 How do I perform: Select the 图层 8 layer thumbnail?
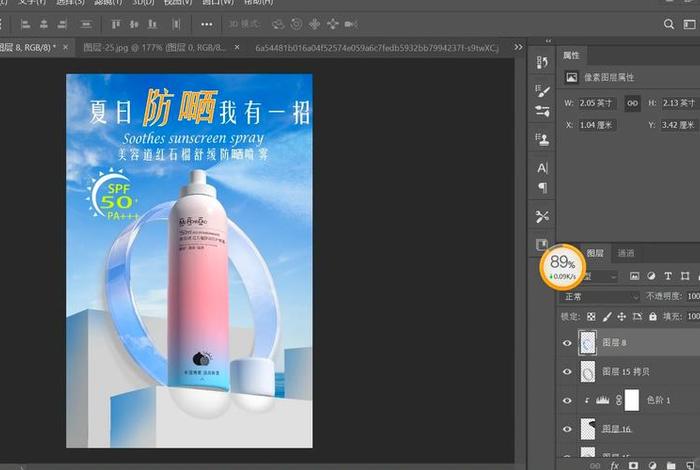[x=588, y=343]
